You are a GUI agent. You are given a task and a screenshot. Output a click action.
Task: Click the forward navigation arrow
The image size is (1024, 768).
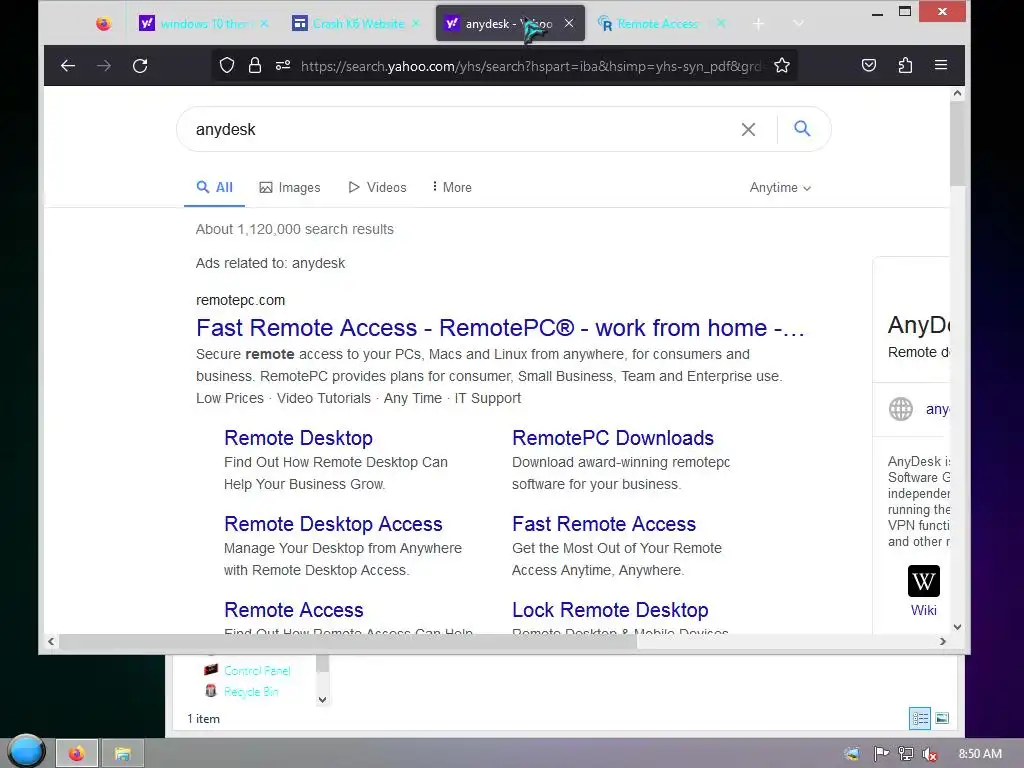click(x=104, y=65)
